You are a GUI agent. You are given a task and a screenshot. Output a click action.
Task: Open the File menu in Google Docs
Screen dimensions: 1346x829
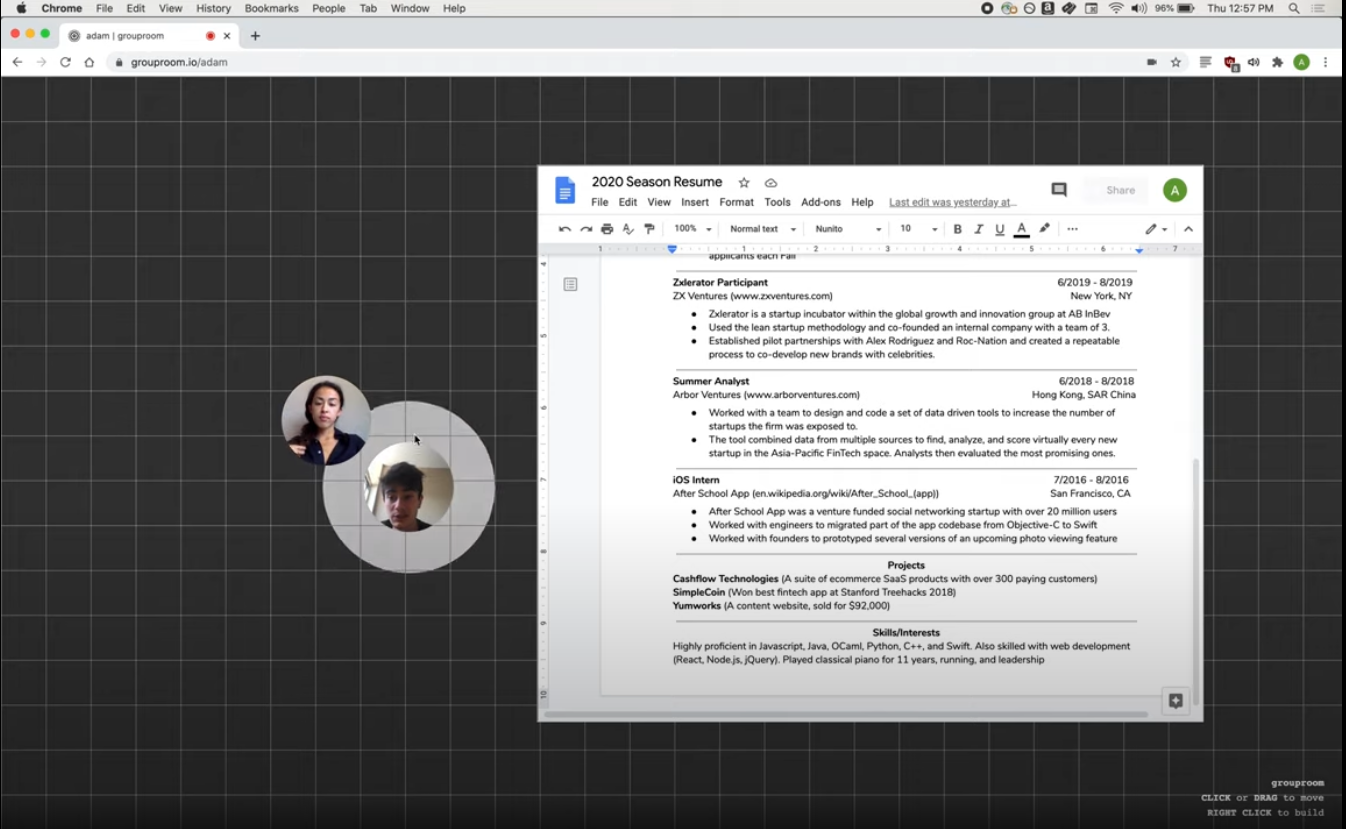[x=600, y=202]
